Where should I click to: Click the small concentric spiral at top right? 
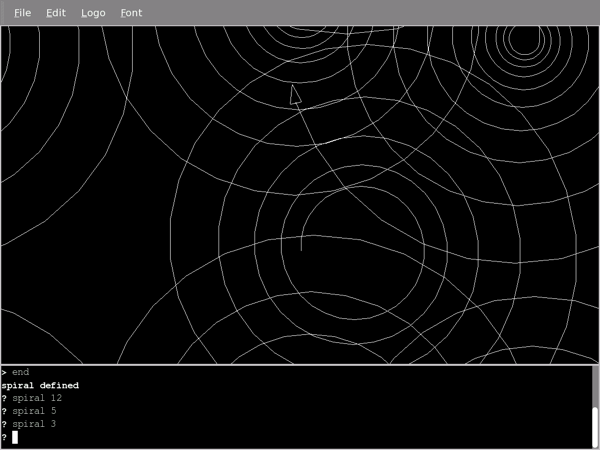coord(523,40)
